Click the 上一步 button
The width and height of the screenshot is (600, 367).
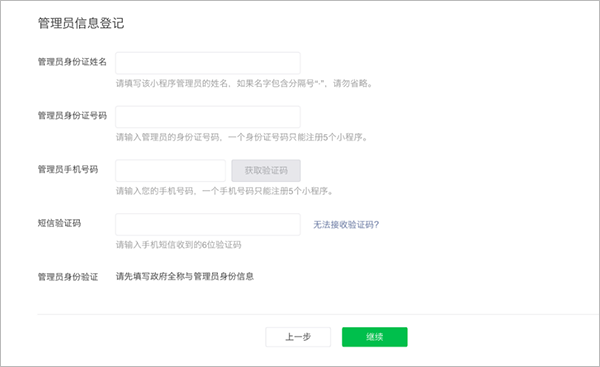pyautogui.click(x=298, y=337)
